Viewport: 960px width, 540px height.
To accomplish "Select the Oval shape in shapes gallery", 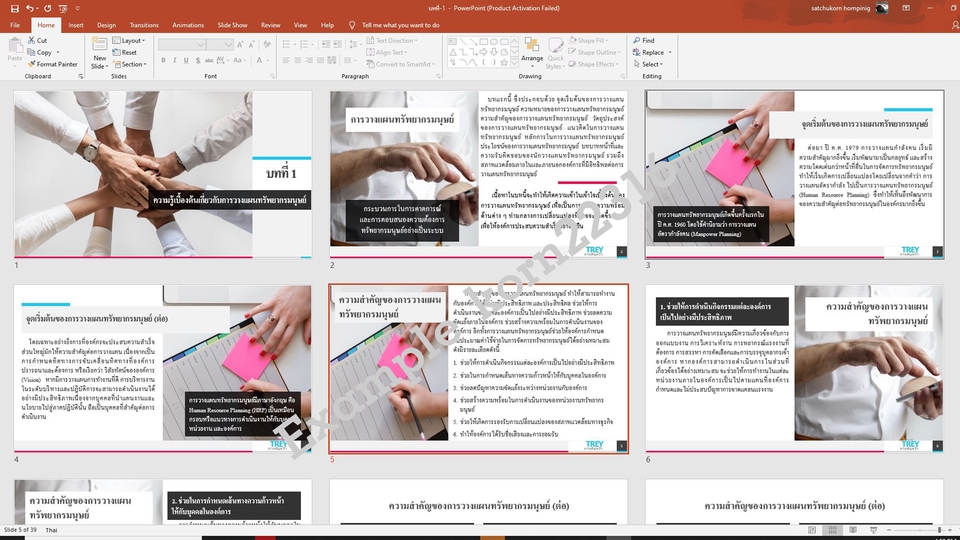I will pyautogui.click(x=493, y=42).
